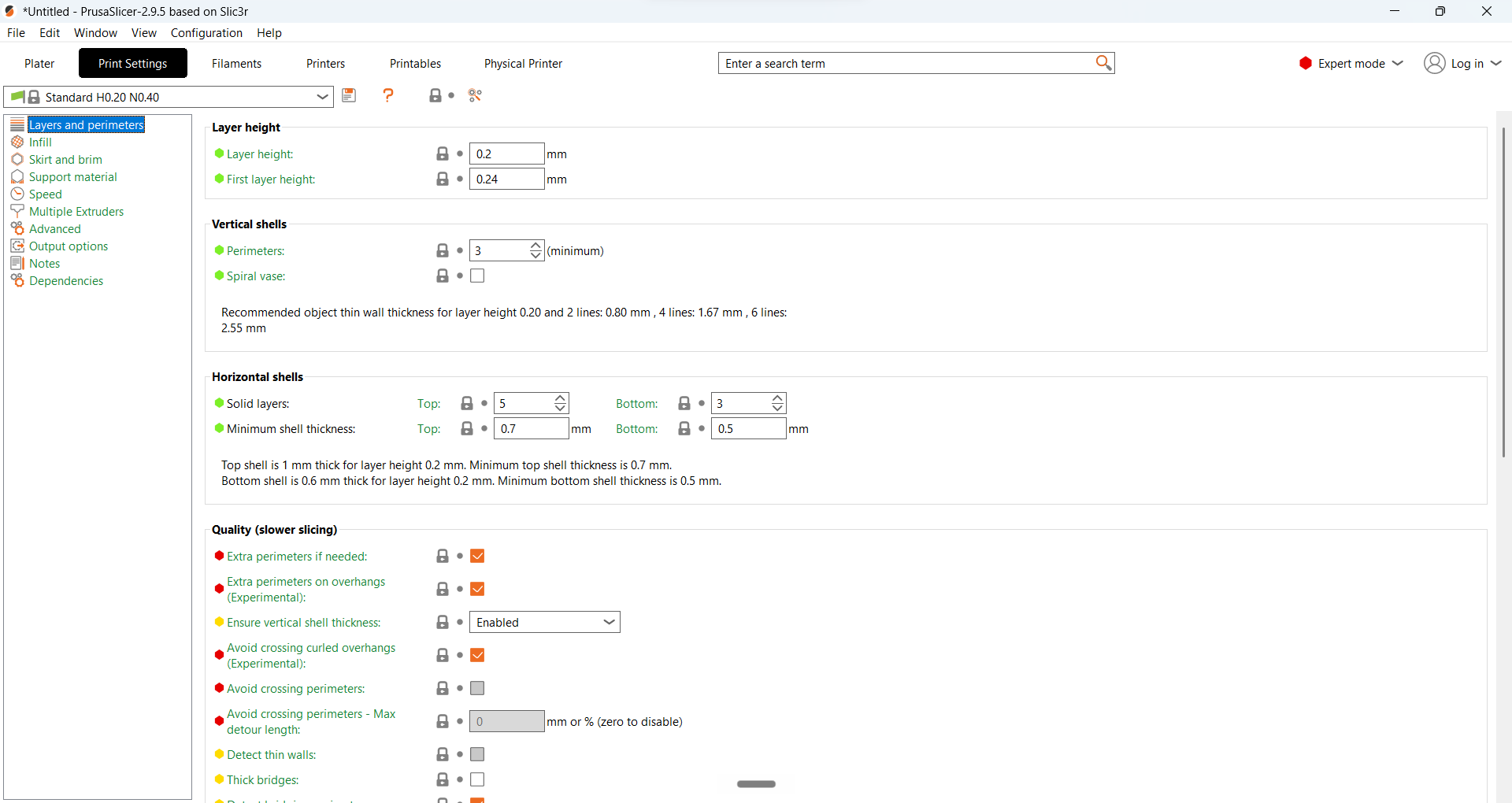1512x803 pixels.
Task: Increase the Perimeters spinner value
Action: [535, 246]
